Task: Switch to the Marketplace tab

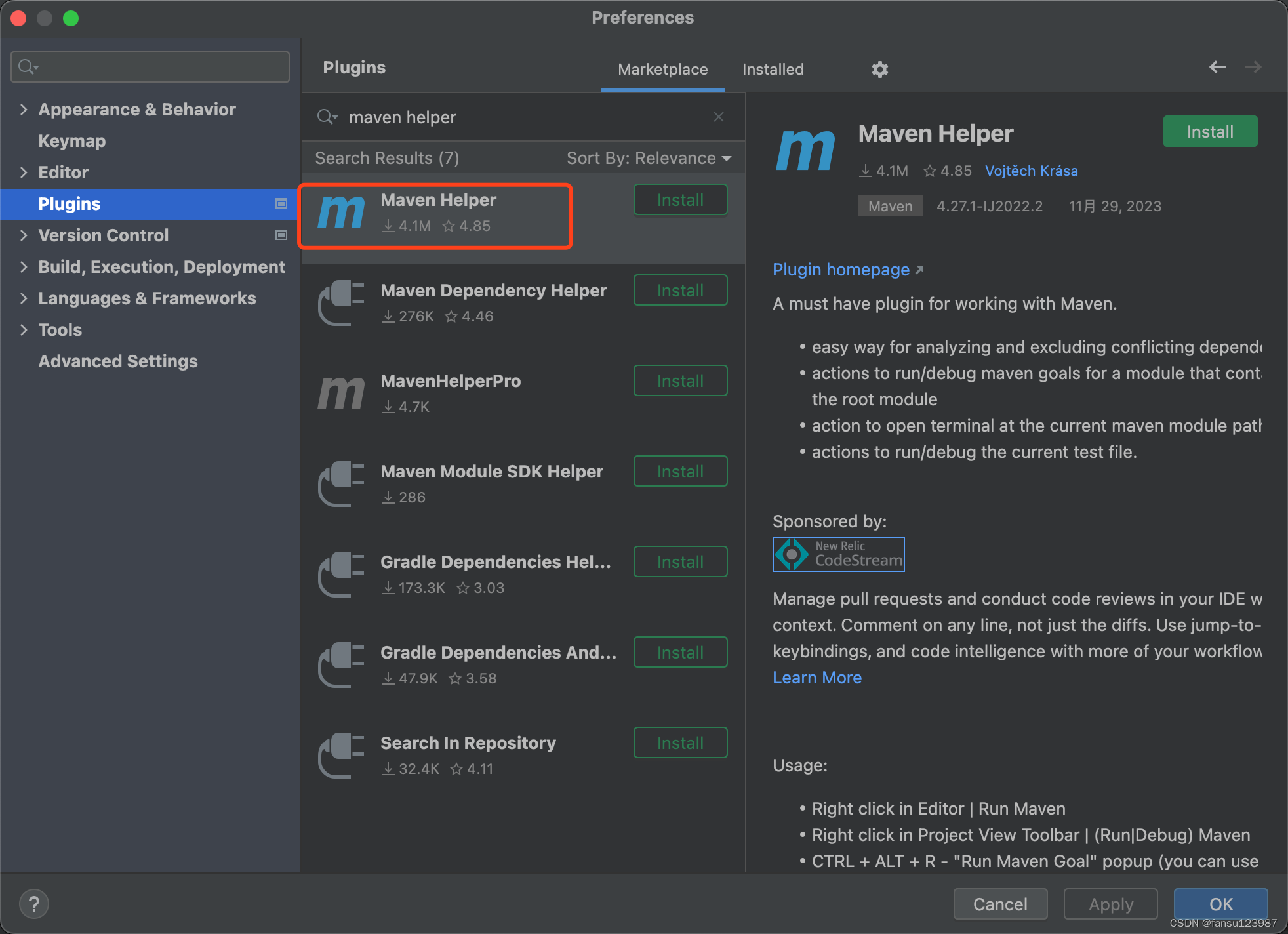Action: pyautogui.click(x=660, y=69)
